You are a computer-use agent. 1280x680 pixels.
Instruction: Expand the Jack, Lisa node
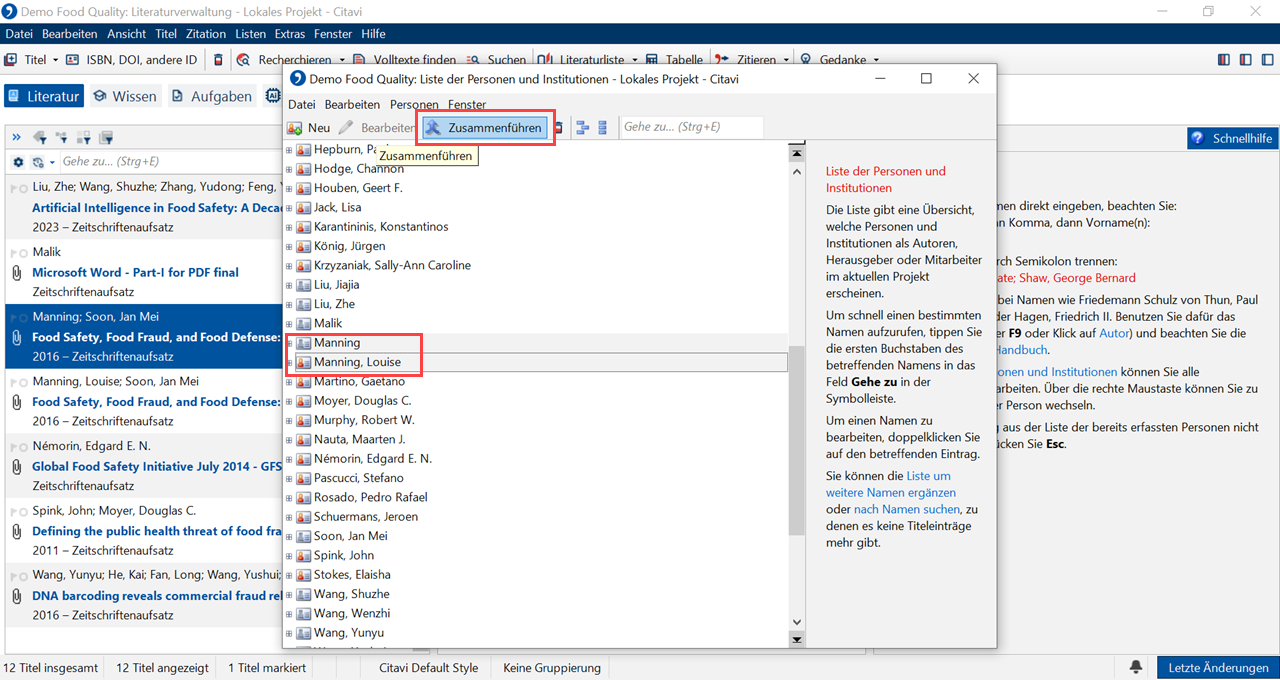tap(289, 207)
